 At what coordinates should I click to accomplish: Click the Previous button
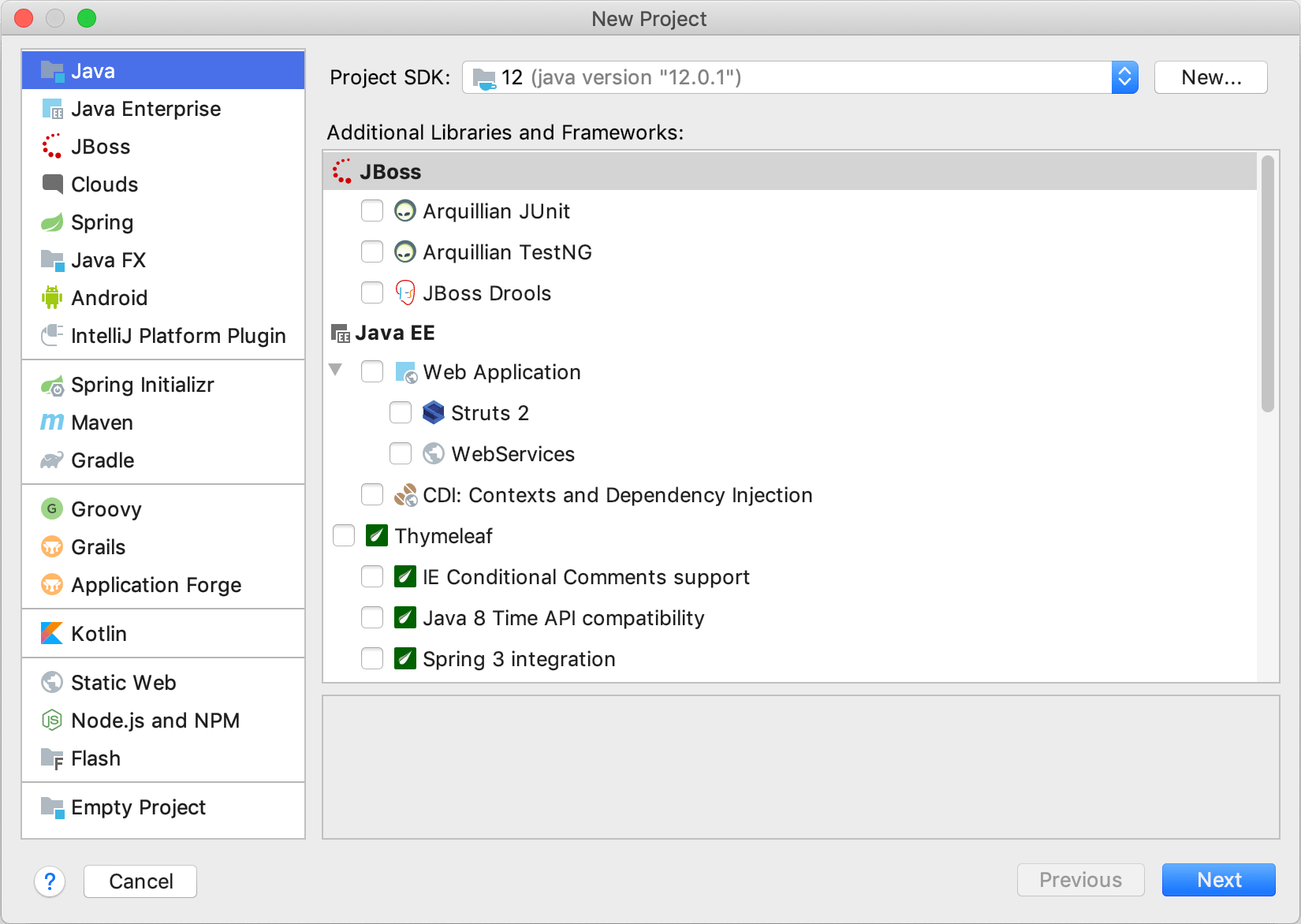click(1080, 880)
